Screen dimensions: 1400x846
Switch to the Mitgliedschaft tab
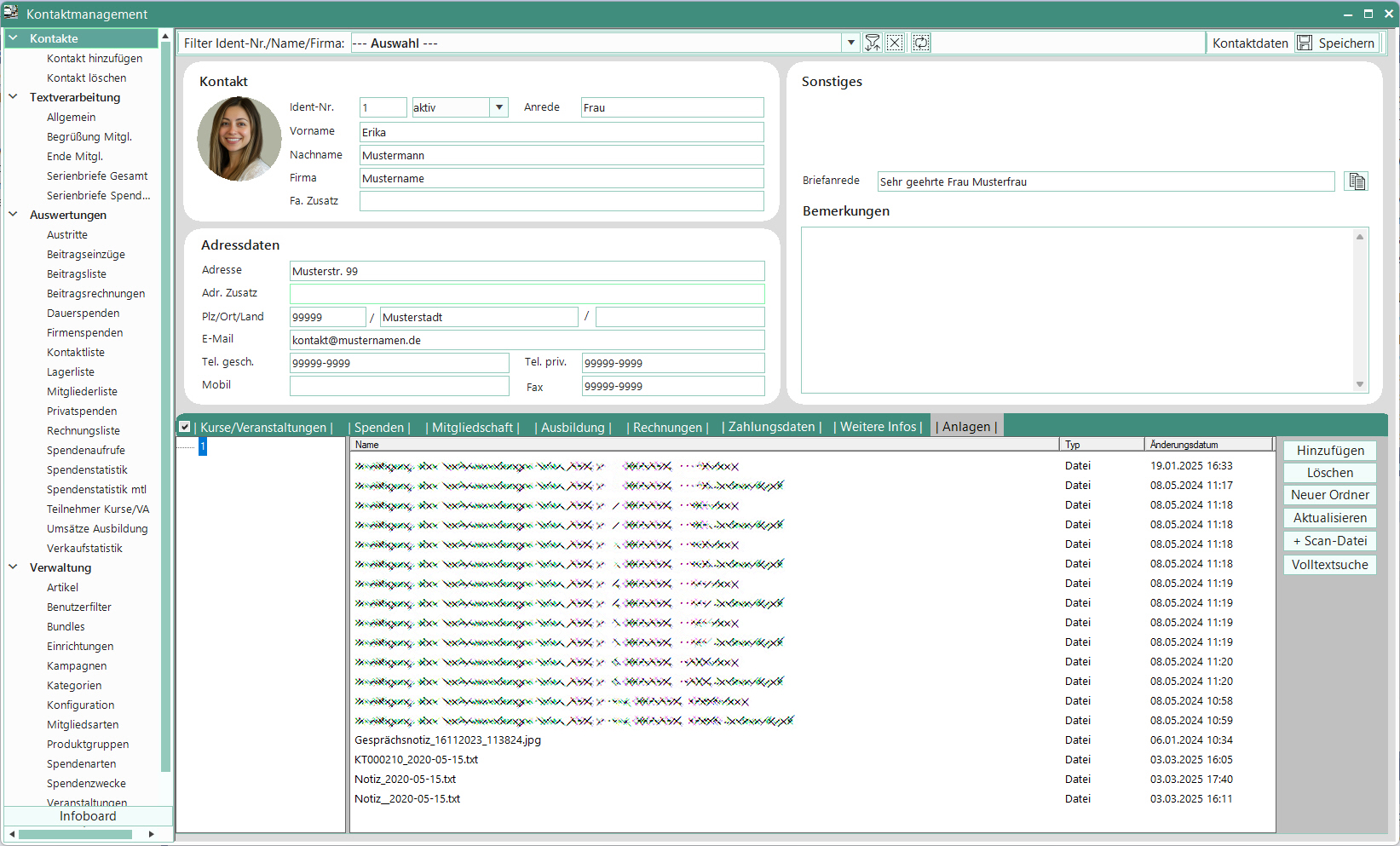[x=472, y=427]
